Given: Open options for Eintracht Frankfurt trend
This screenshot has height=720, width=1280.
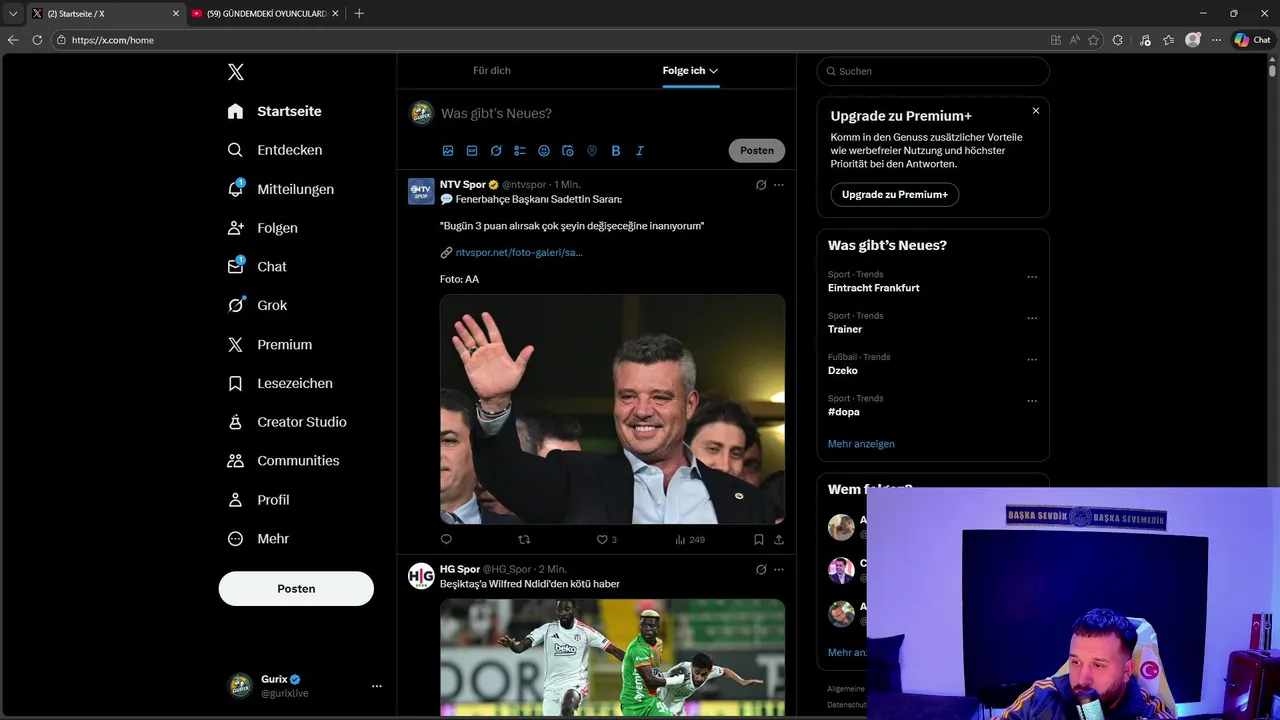Looking at the screenshot, I should pyautogui.click(x=1032, y=278).
